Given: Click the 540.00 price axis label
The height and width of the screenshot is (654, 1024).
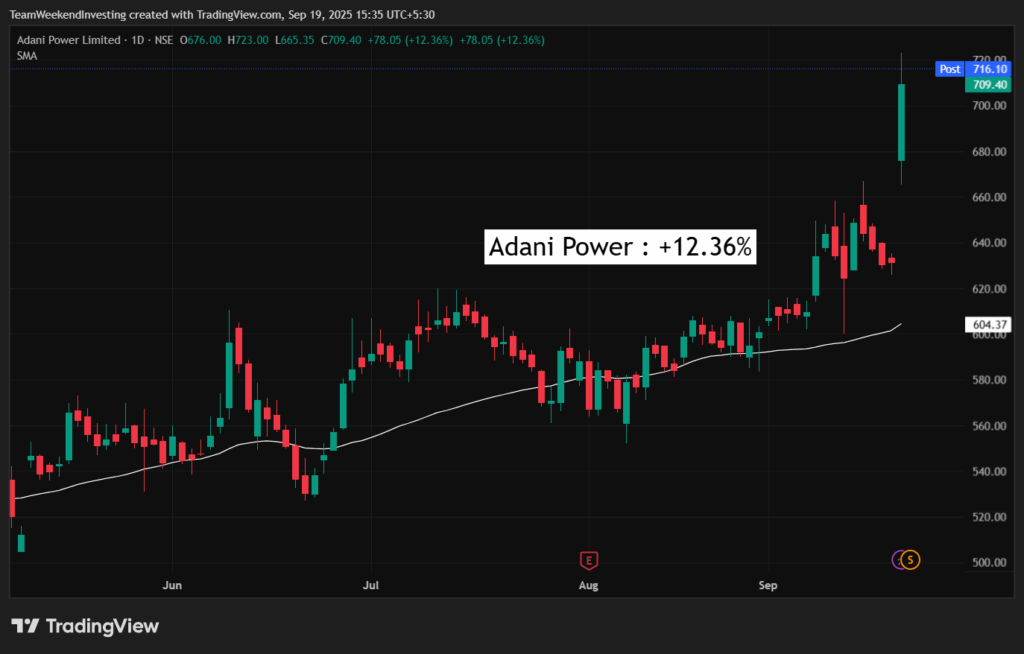Looking at the screenshot, I should 989,471.
